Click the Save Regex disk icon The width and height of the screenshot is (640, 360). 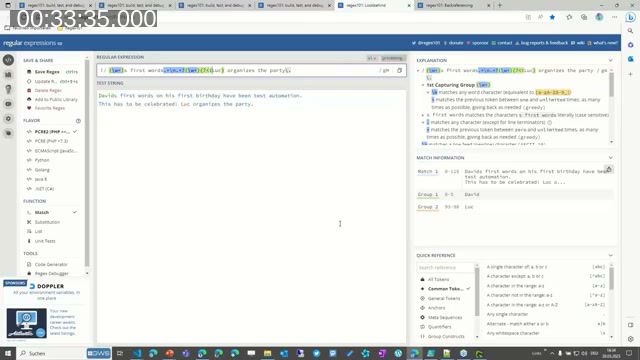29,72
